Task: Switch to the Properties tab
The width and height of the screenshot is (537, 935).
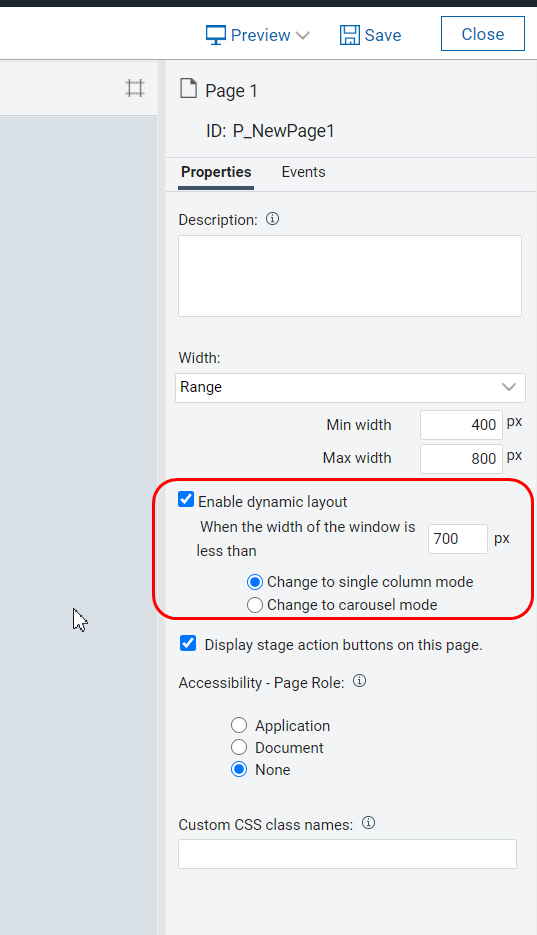Action: click(216, 172)
